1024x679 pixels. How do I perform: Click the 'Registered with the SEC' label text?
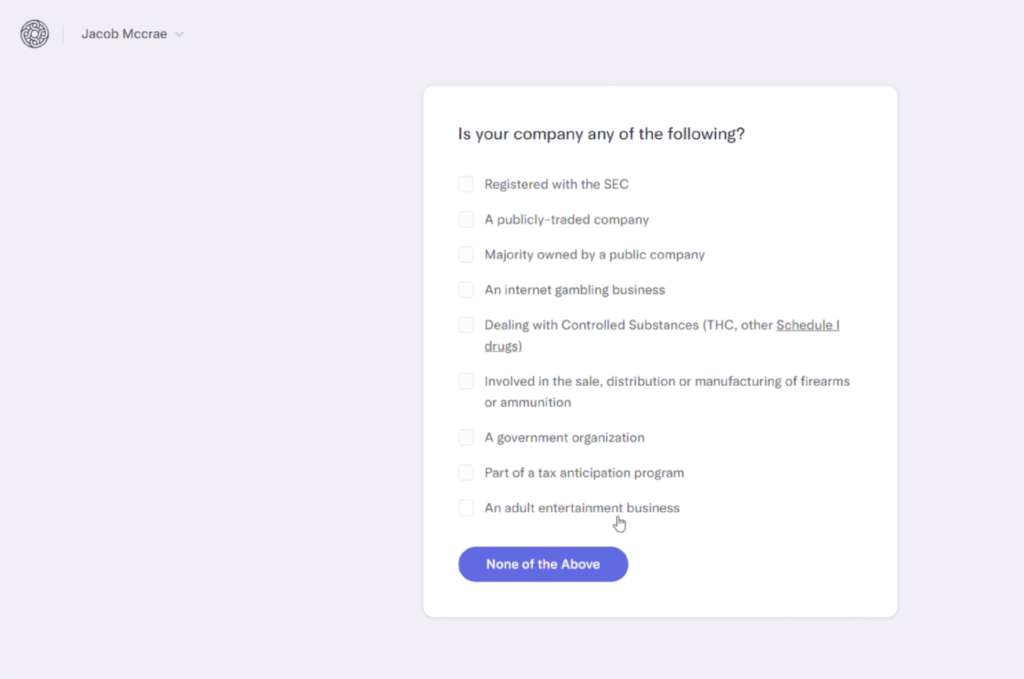pos(556,184)
